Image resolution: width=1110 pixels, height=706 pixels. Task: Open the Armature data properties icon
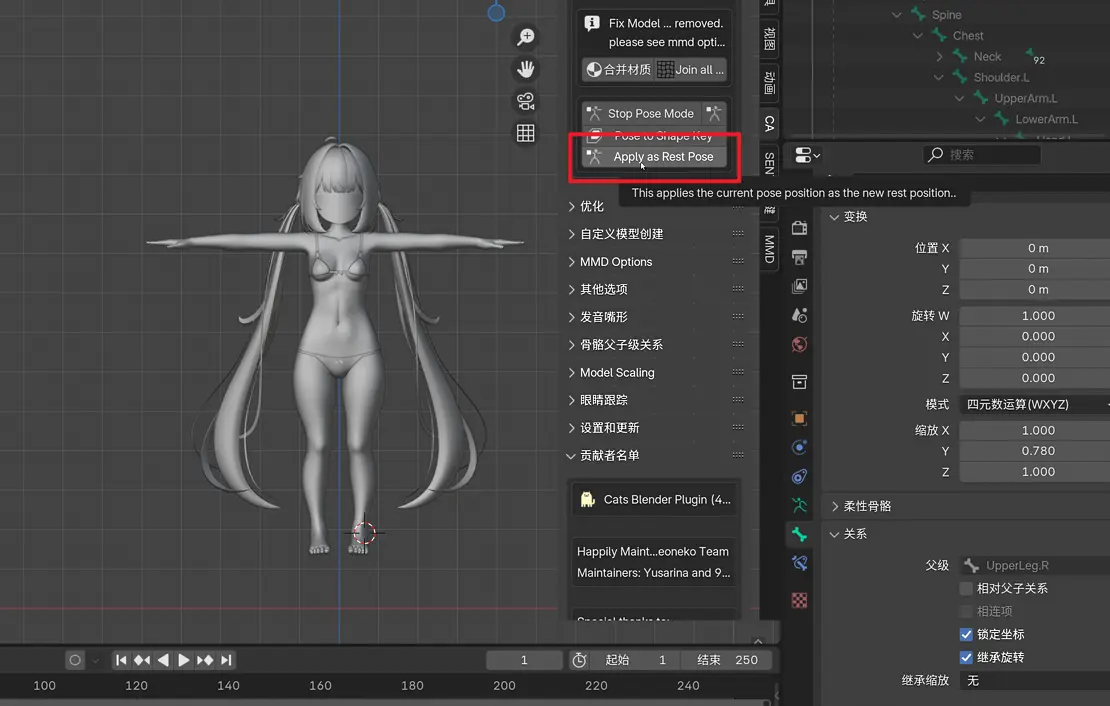tap(799, 505)
